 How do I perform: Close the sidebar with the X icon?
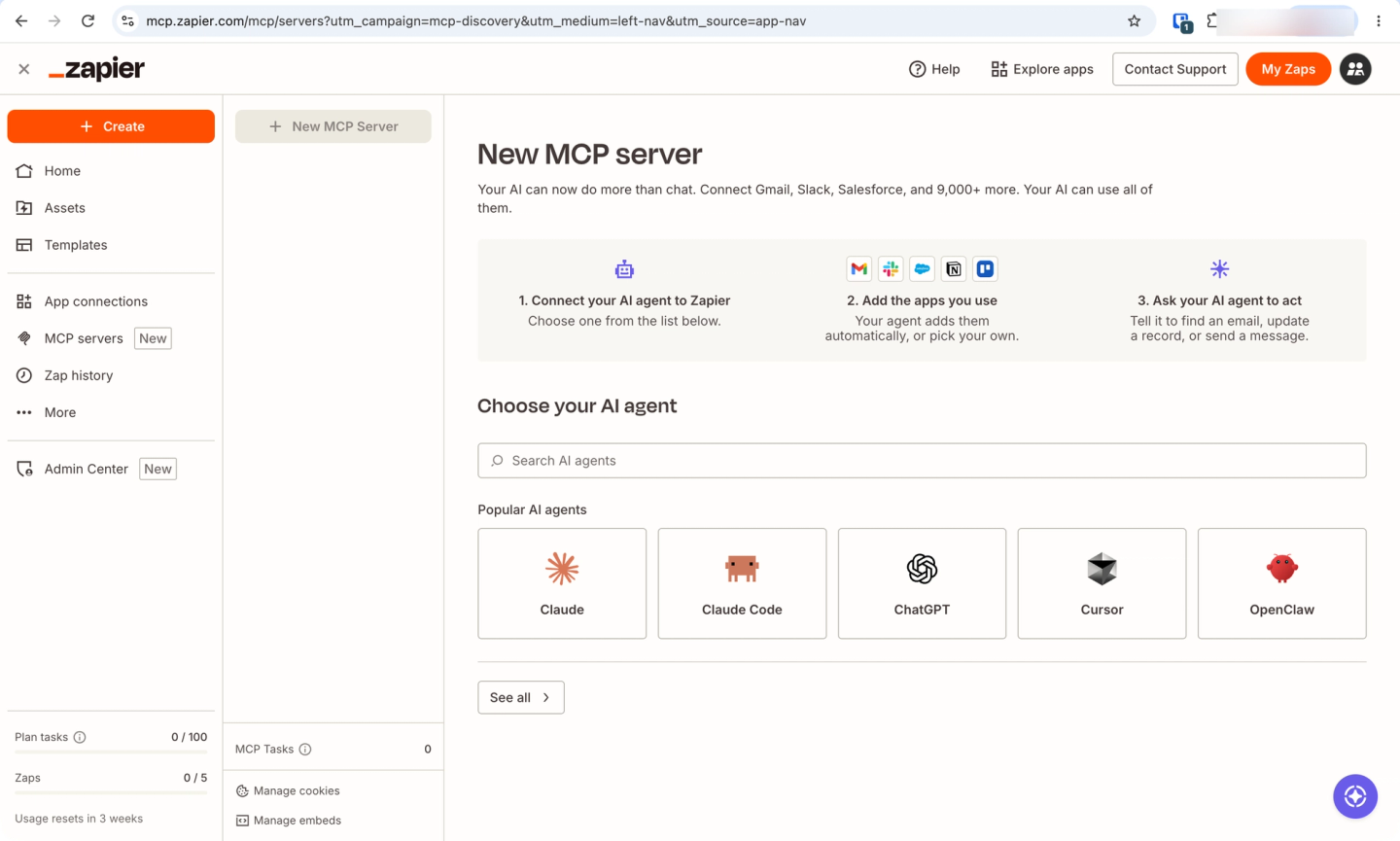[24, 69]
